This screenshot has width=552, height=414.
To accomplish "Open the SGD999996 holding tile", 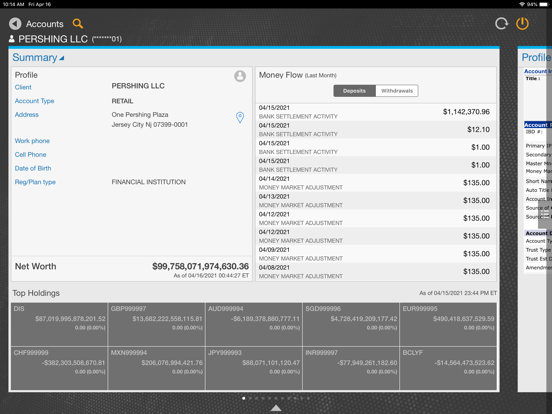I will pos(351,324).
